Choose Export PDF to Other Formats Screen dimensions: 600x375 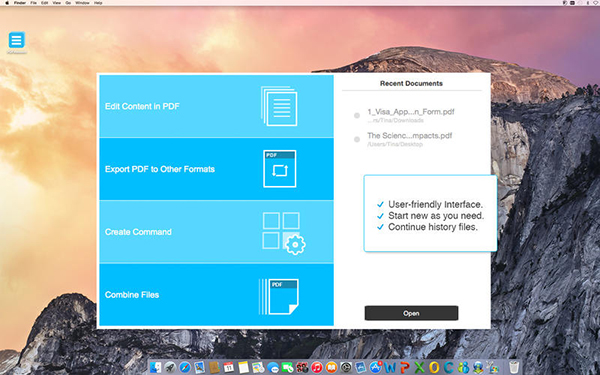pyautogui.click(x=216, y=169)
